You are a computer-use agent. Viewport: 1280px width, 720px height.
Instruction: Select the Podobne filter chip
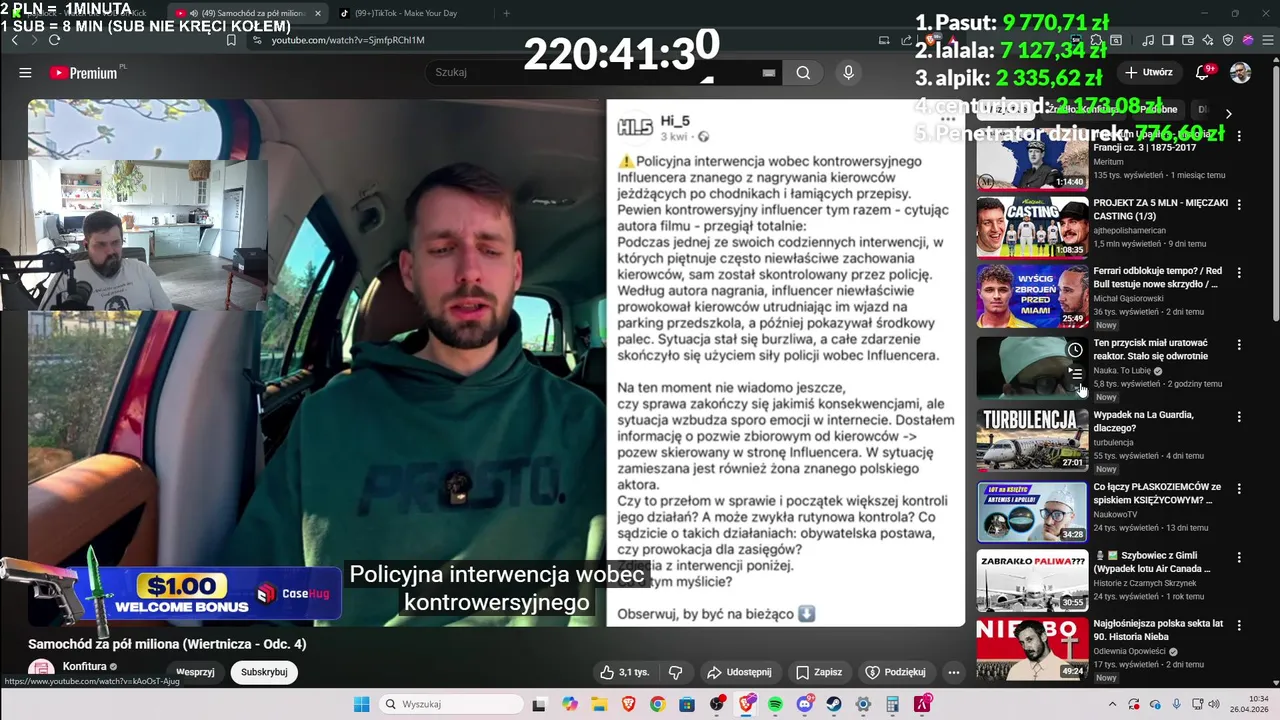pos(1160,109)
